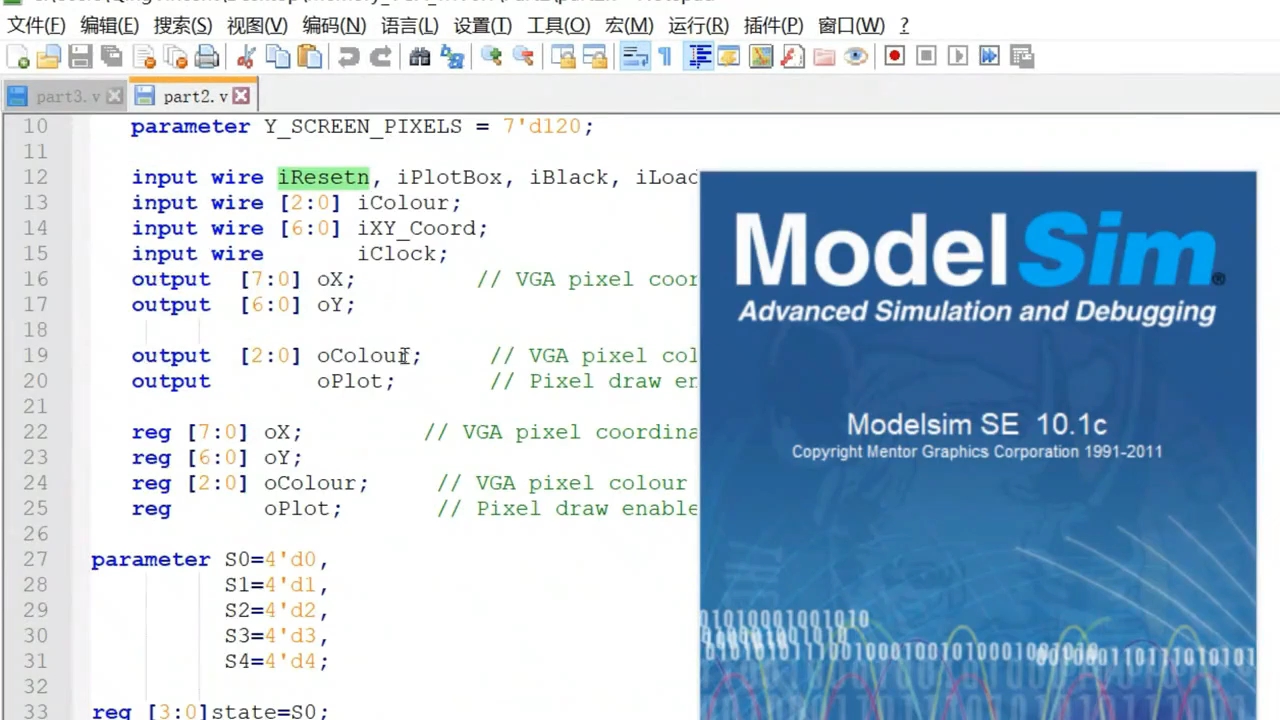Open the 编码(N) menu
This screenshot has height=720, width=1280.
click(334, 25)
